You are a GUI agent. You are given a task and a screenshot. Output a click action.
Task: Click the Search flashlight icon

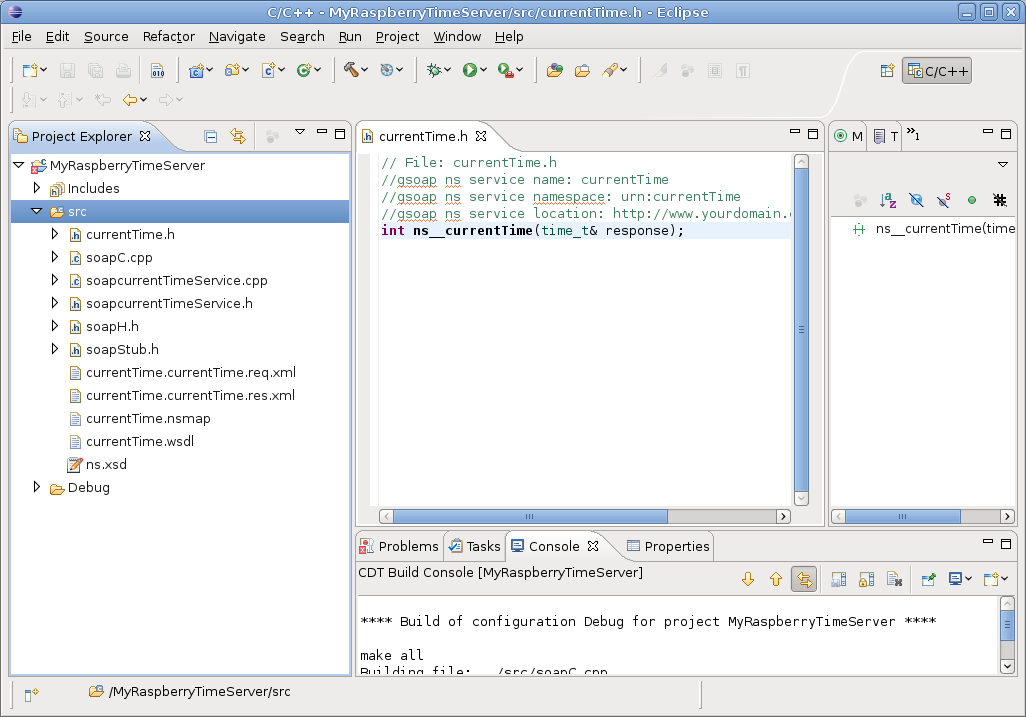610,70
